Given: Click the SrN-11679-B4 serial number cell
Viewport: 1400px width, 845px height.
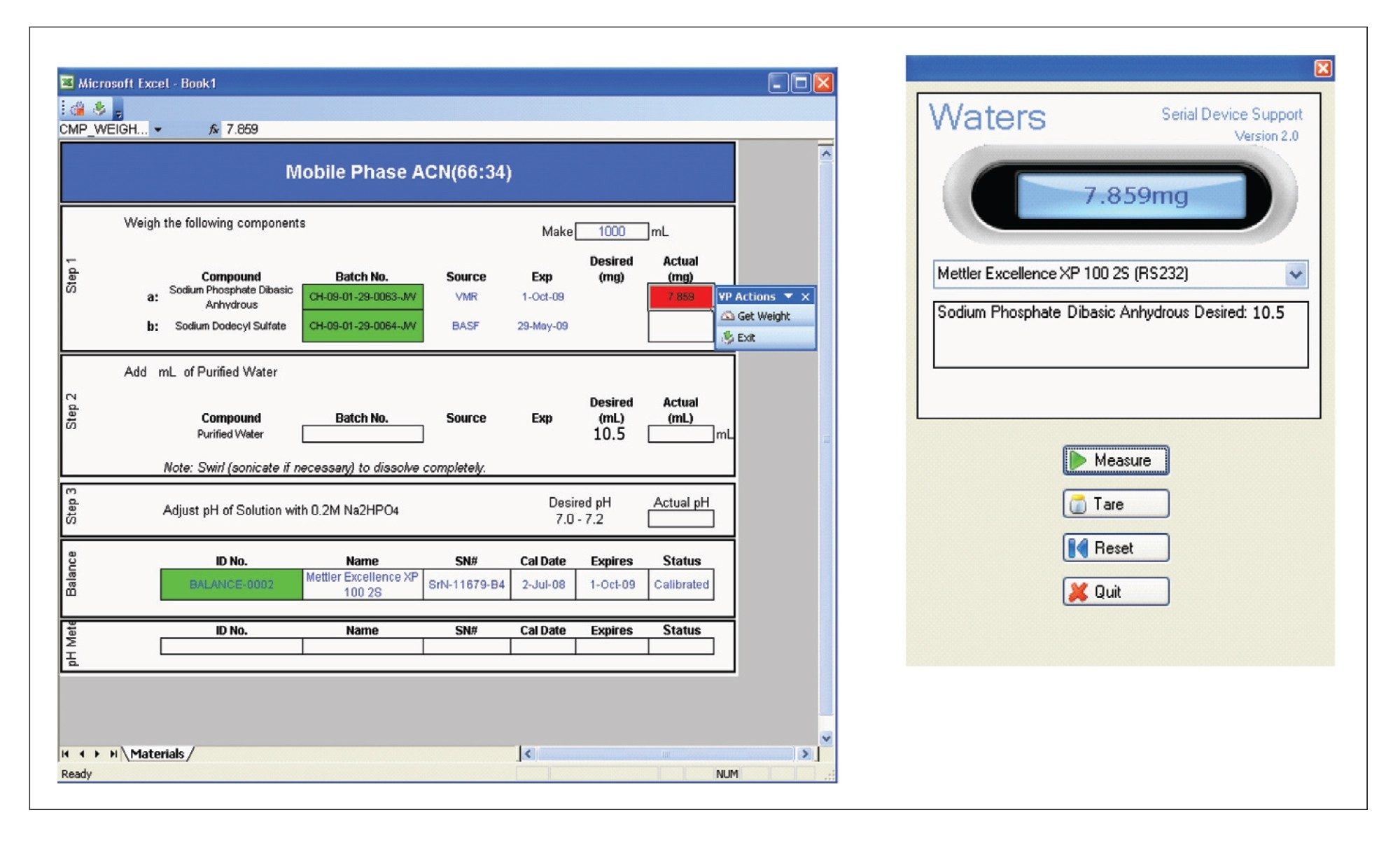Looking at the screenshot, I should [x=466, y=585].
